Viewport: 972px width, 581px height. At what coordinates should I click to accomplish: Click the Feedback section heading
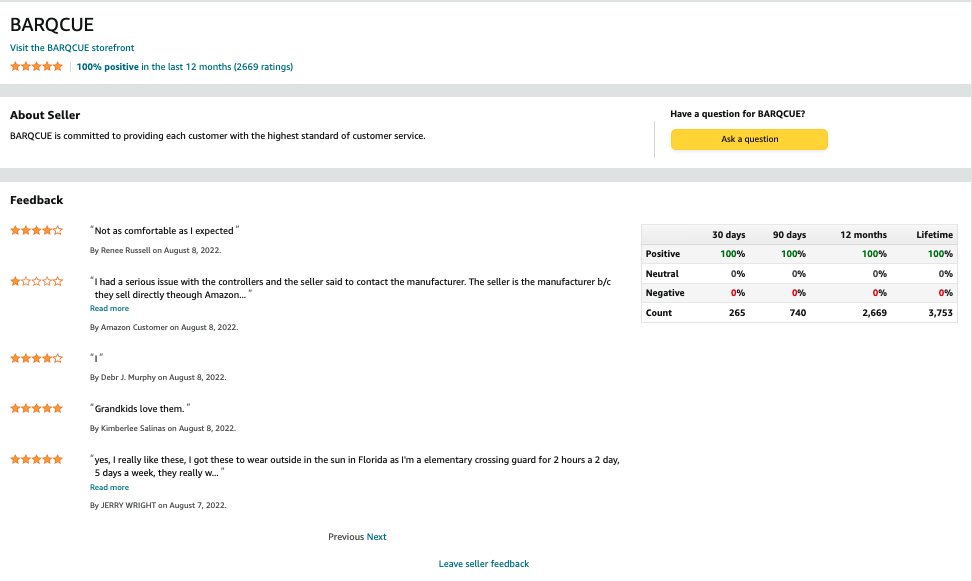[37, 200]
